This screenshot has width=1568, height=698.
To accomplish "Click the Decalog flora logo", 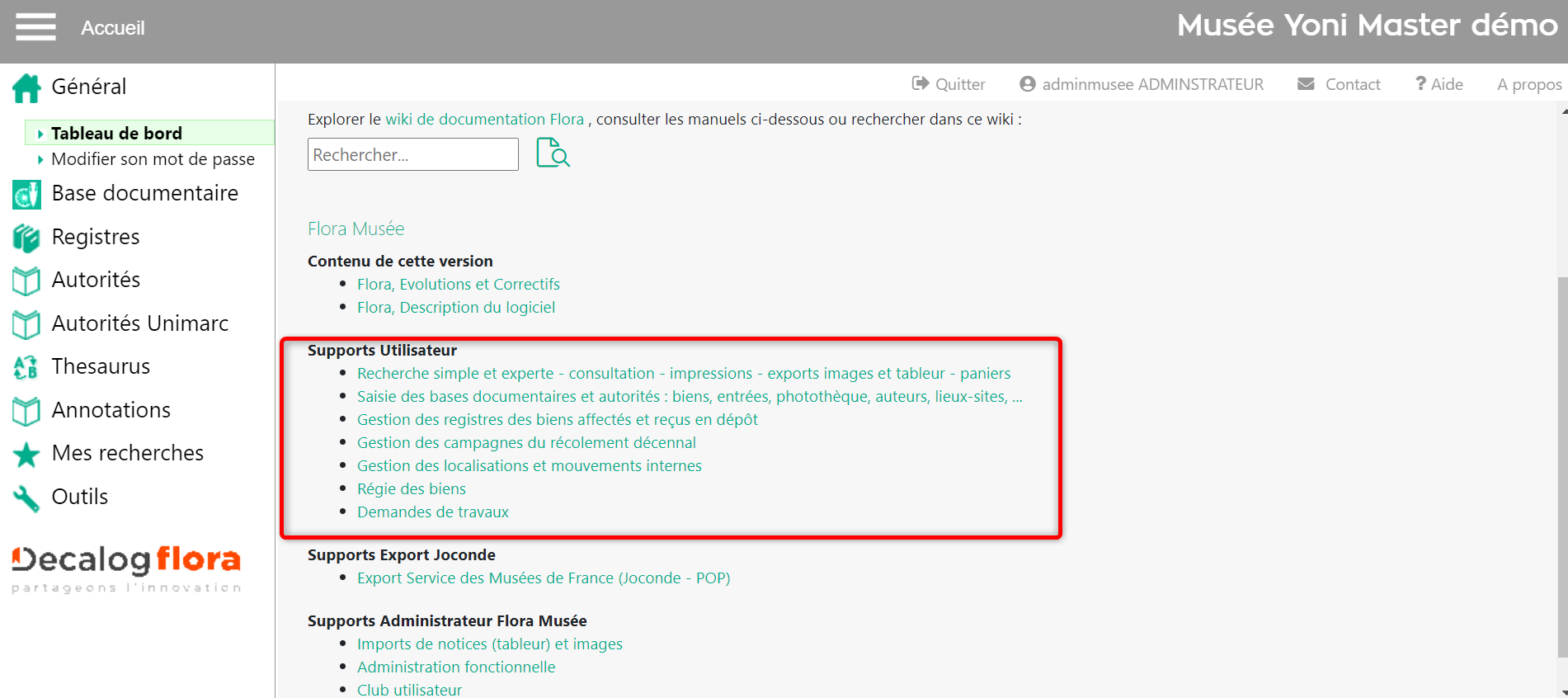I will click(x=126, y=568).
